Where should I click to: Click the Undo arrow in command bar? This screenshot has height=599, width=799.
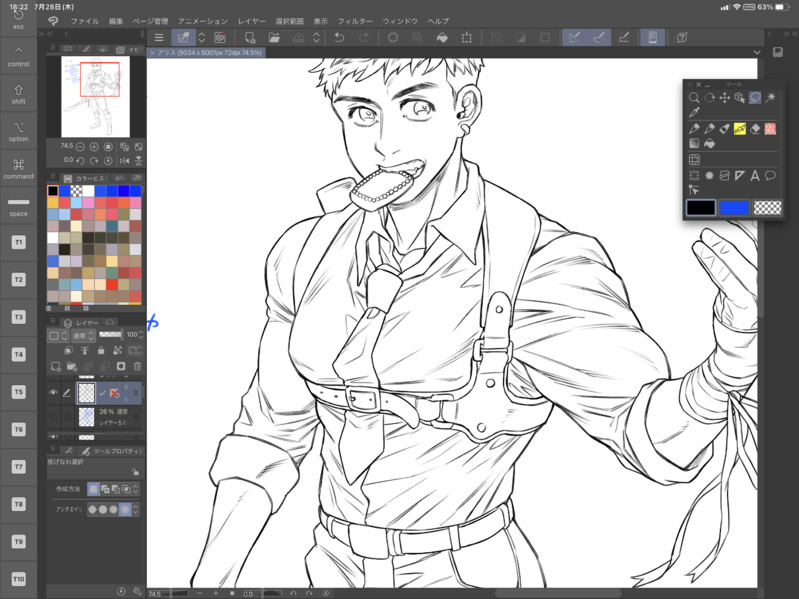339,37
